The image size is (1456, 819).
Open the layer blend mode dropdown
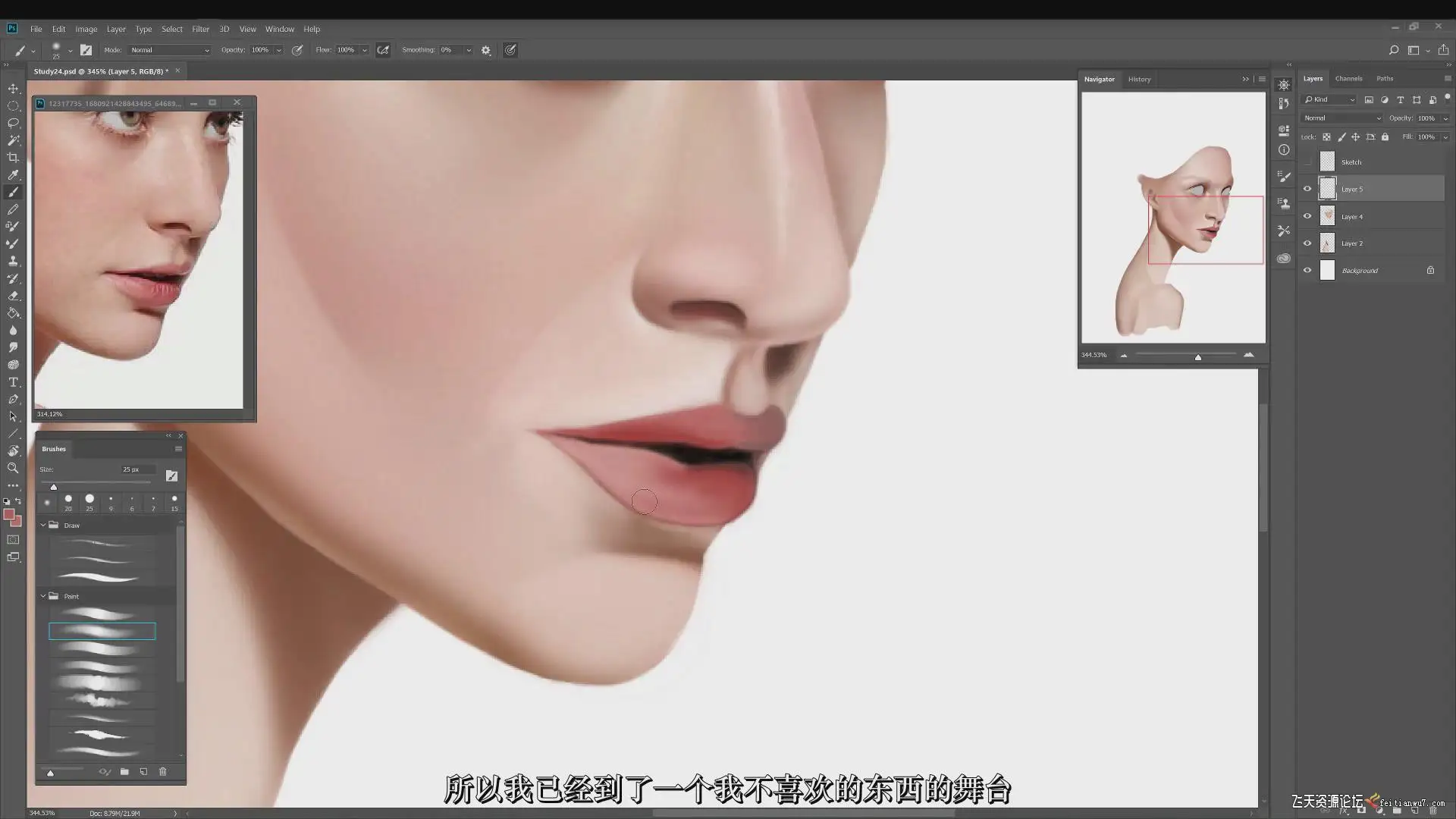coord(1341,118)
